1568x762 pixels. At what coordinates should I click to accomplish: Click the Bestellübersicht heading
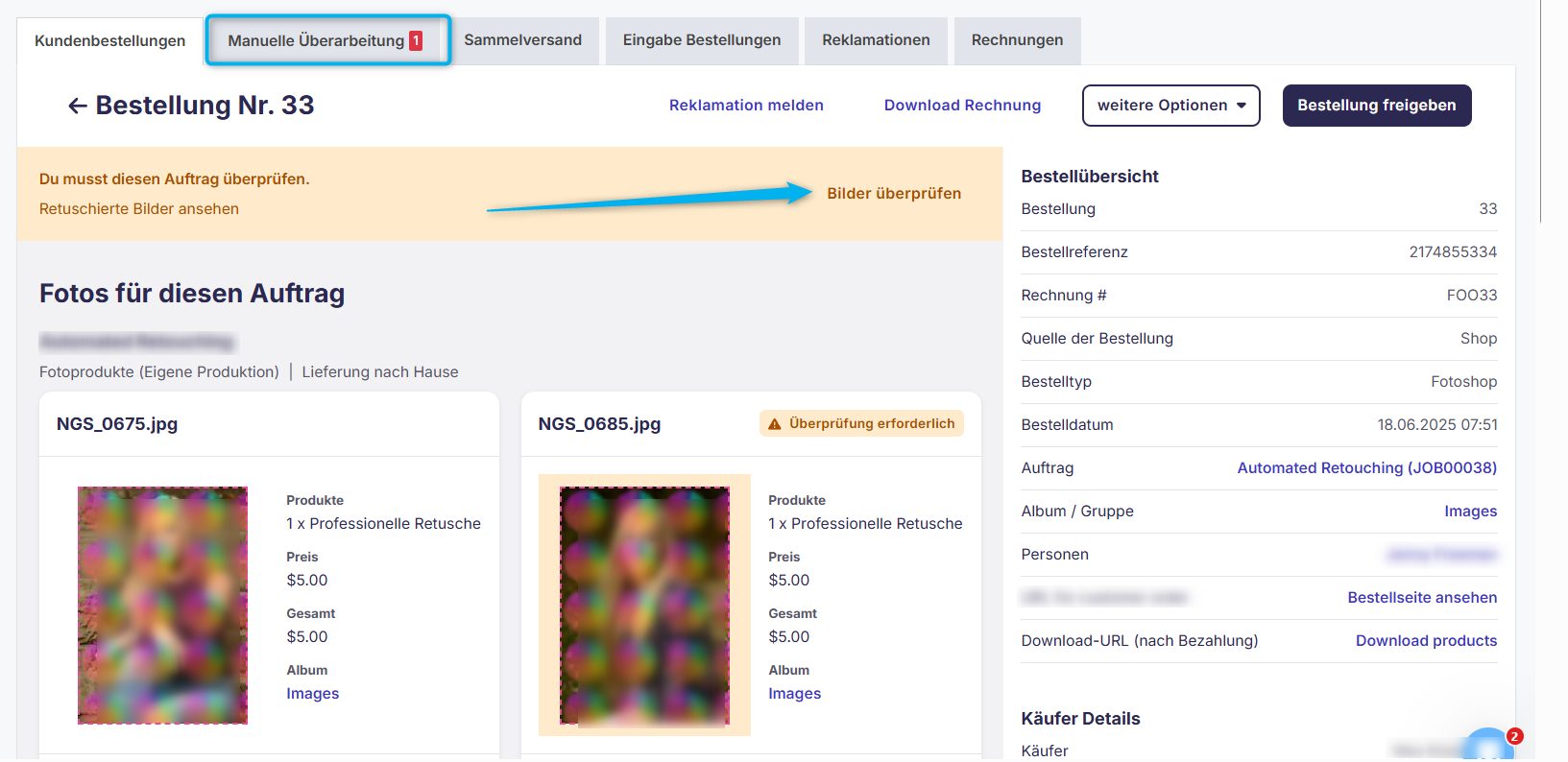click(x=1090, y=177)
